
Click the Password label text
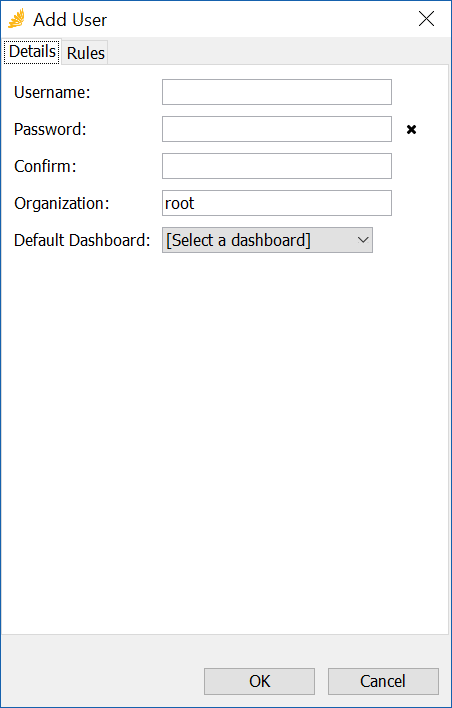coord(50,130)
